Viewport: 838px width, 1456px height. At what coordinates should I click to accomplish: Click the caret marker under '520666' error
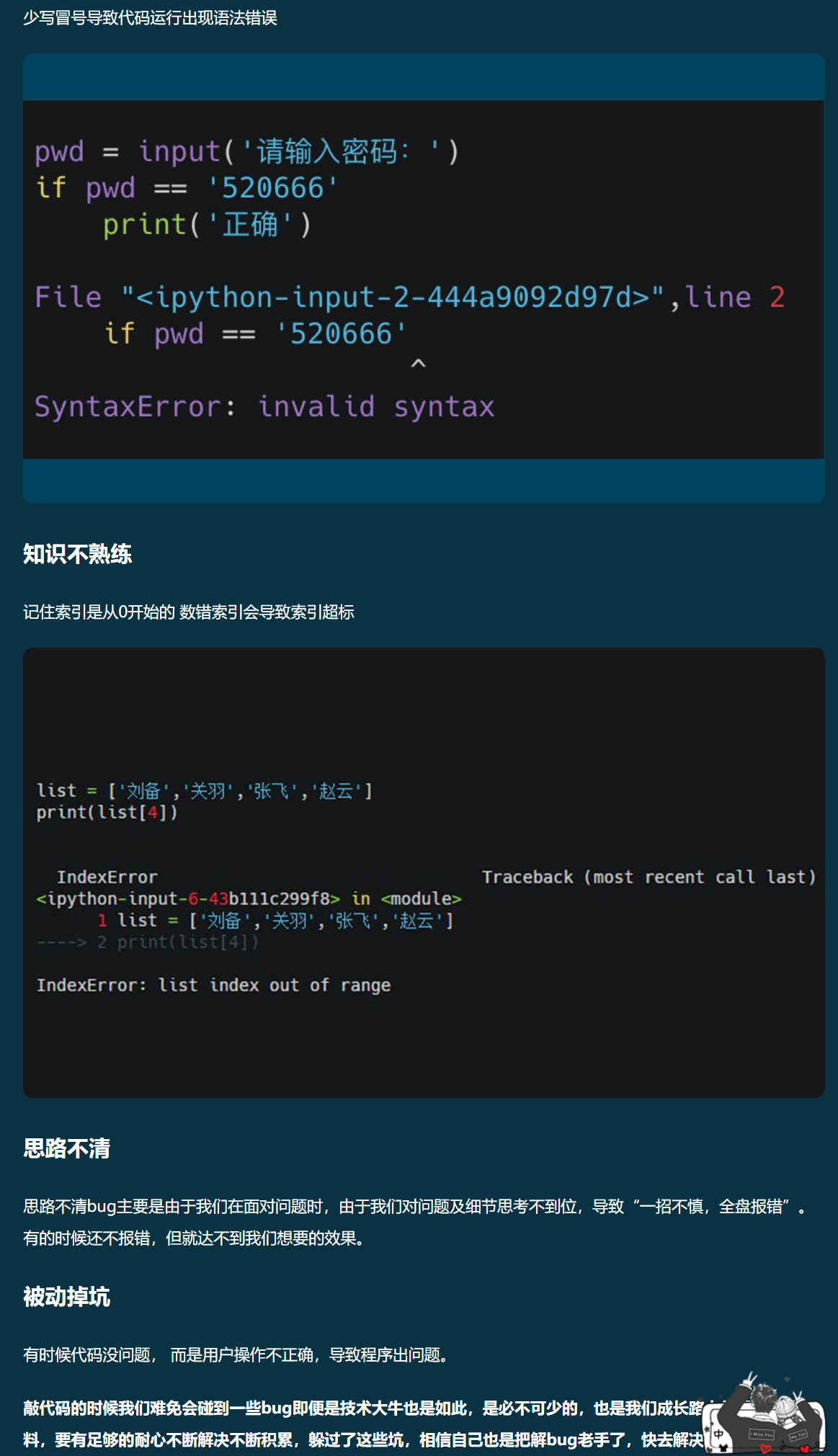418,364
